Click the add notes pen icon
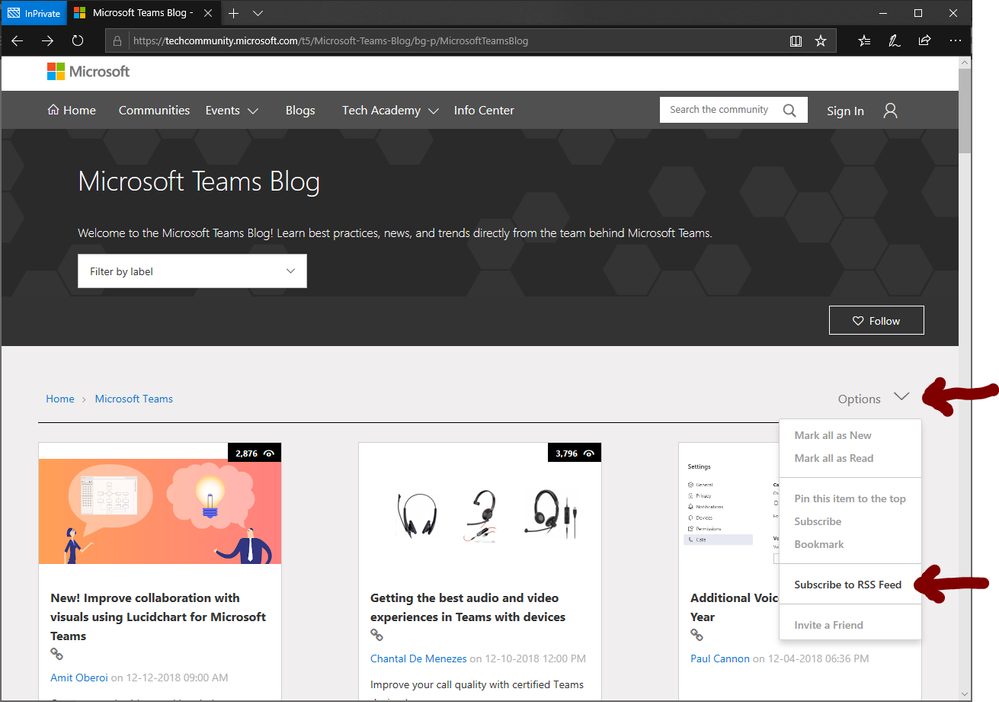The height and width of the screenshot is (702, 999). point(895,41)
